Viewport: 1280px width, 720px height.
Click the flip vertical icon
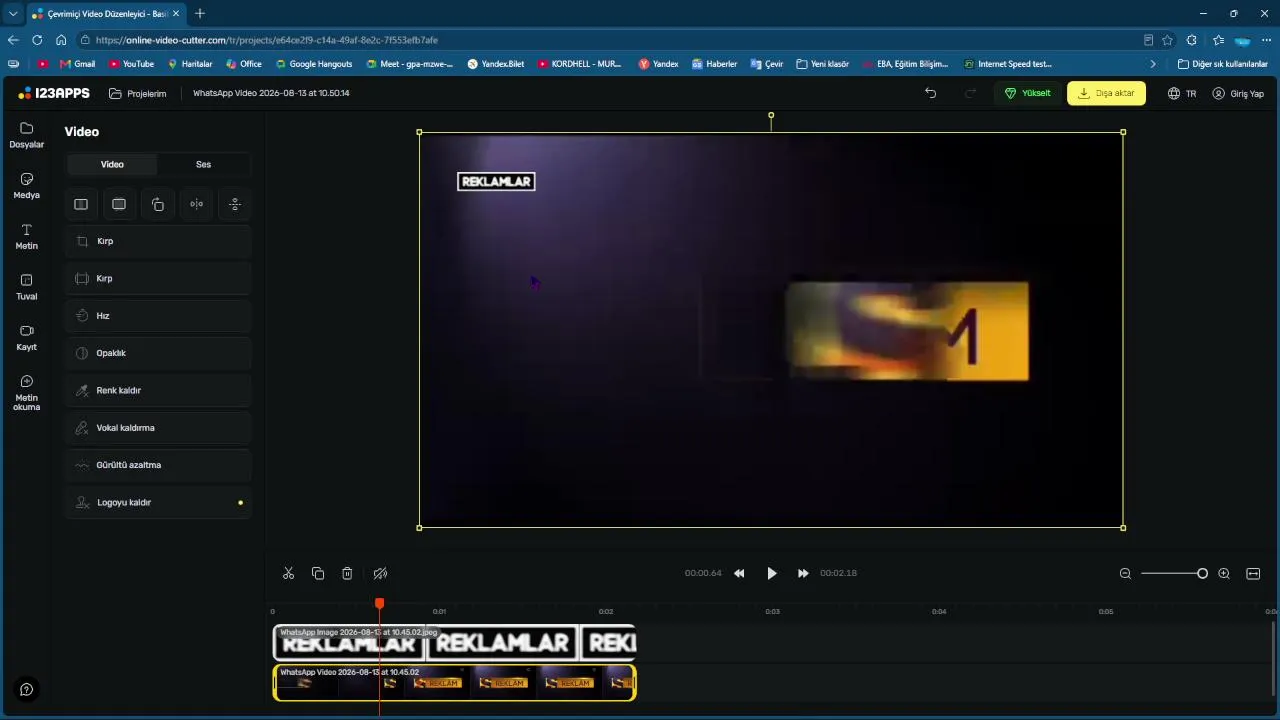235,204
